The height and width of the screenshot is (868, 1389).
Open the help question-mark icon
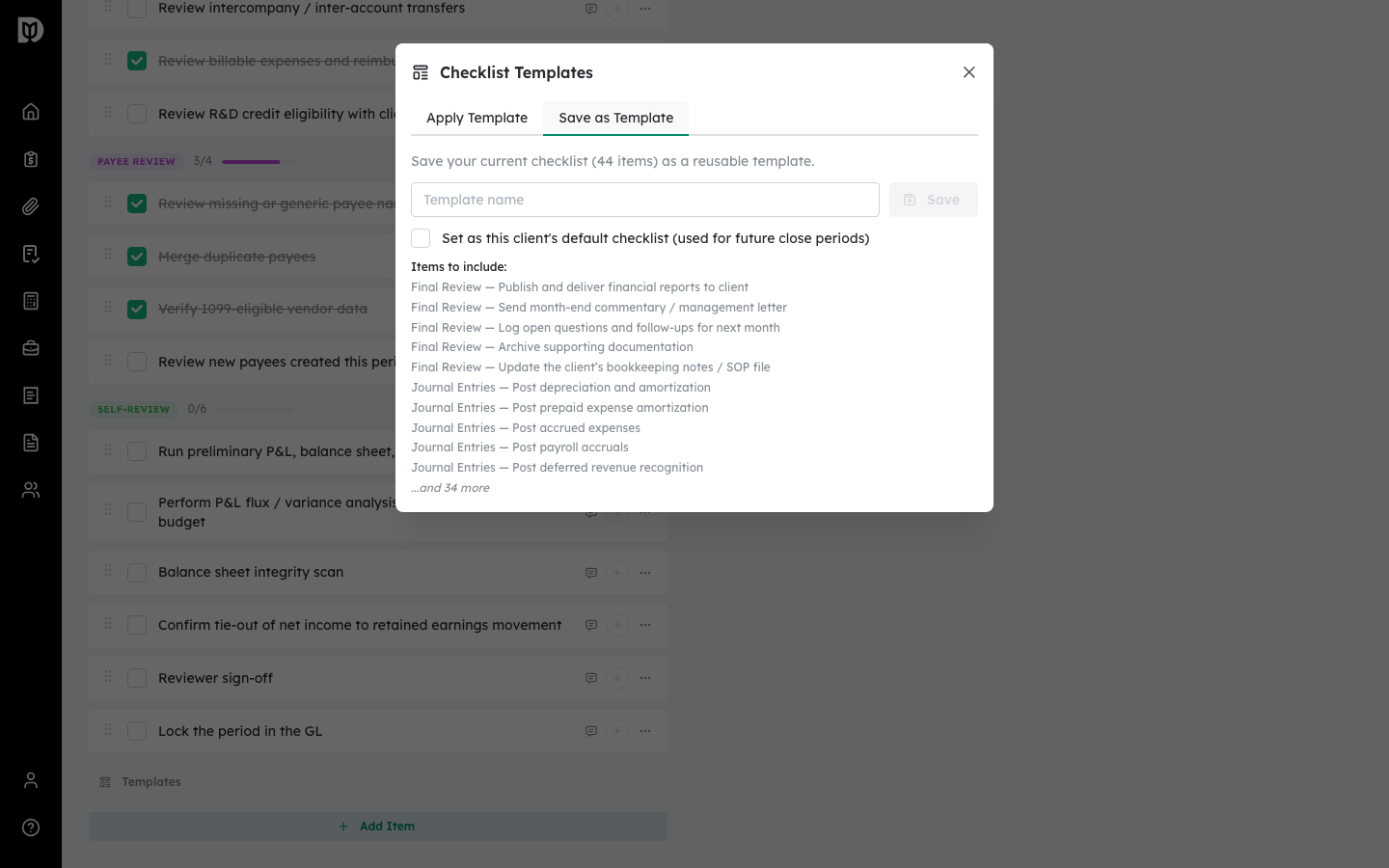point(31,827)
